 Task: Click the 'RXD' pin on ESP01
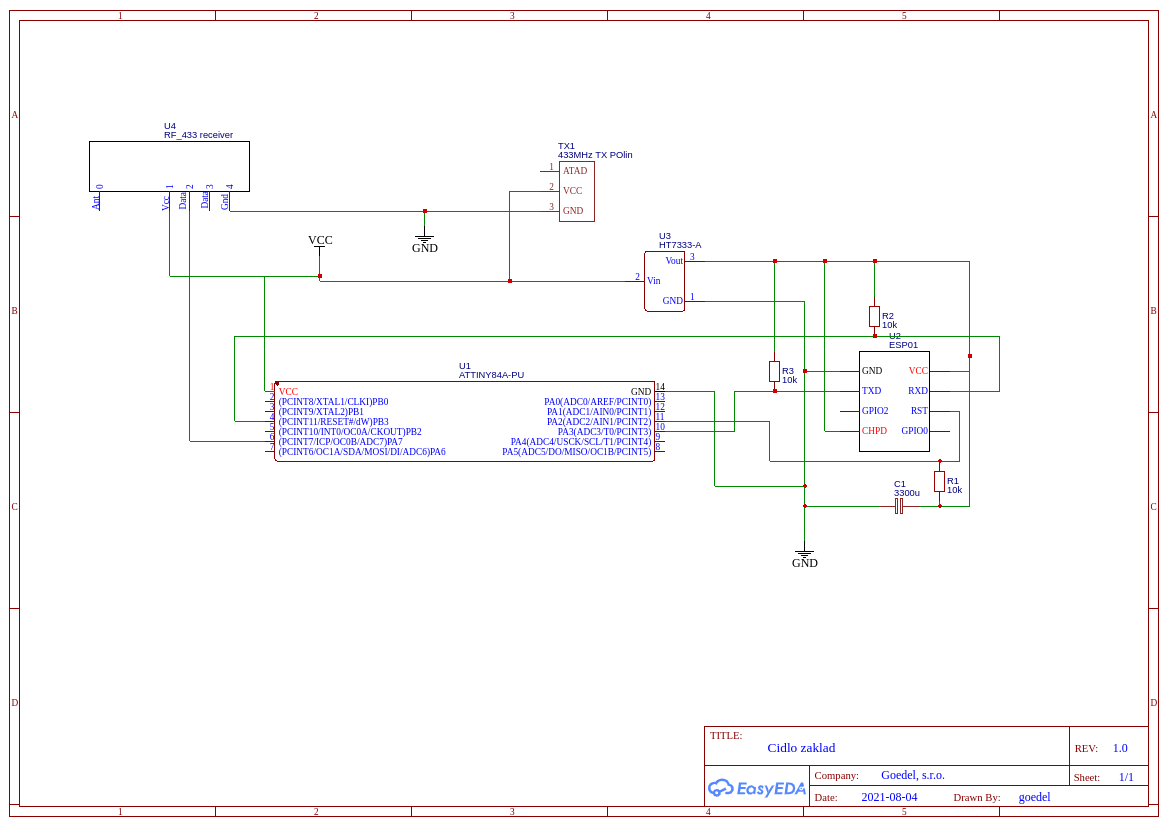click(918, 391)
